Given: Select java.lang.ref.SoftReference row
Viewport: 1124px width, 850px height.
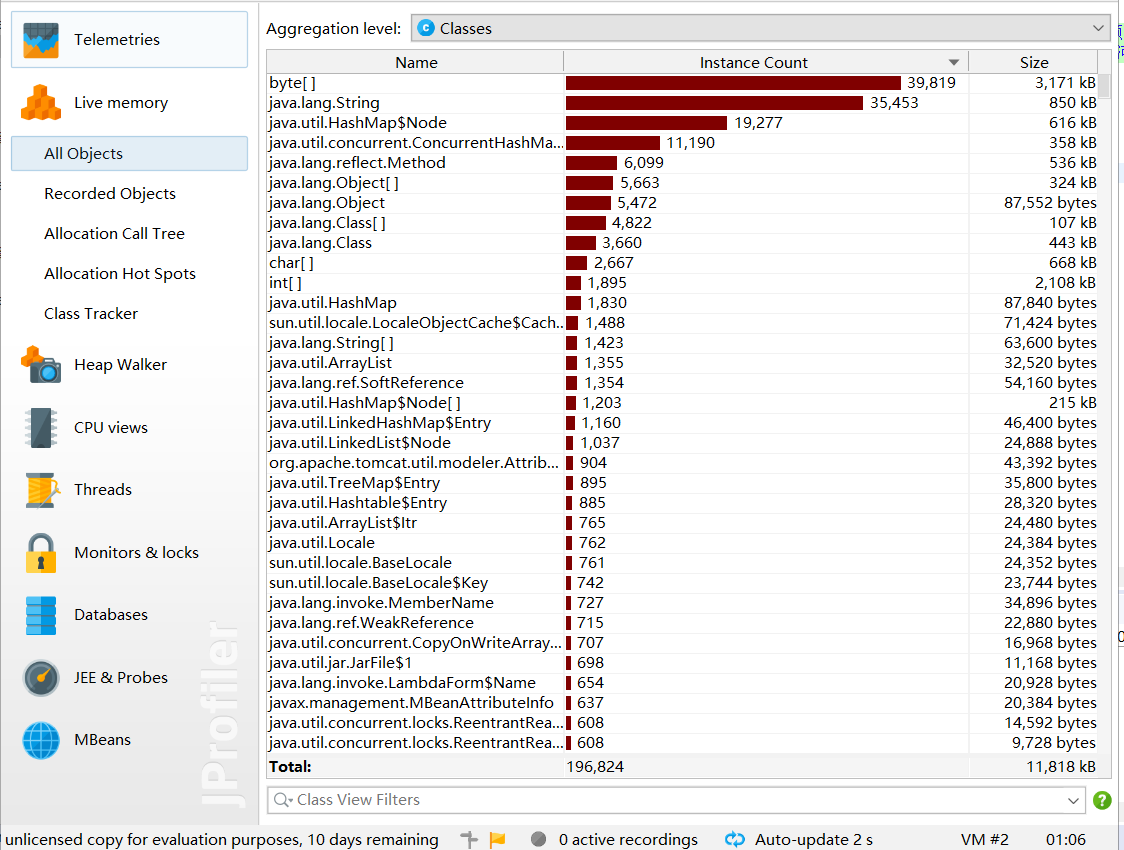Looking at the screenshot, I should [682, 383].
